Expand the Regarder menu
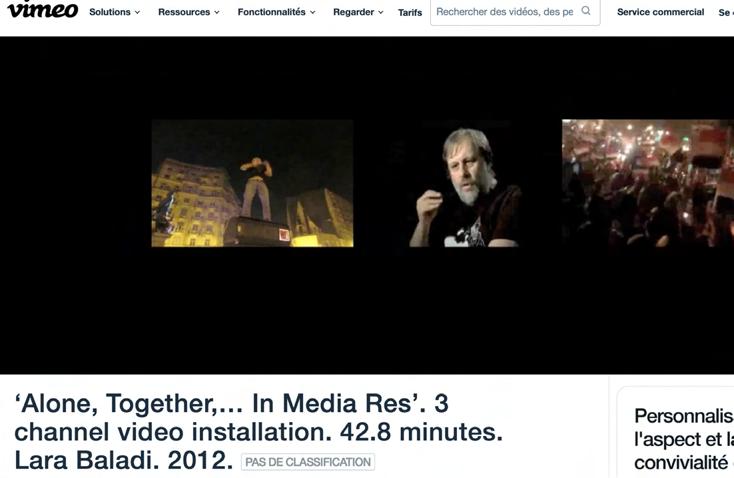Image resolution: width=734 pixels, height=478 pixels. pyautogui.click(x=358, y=12)
